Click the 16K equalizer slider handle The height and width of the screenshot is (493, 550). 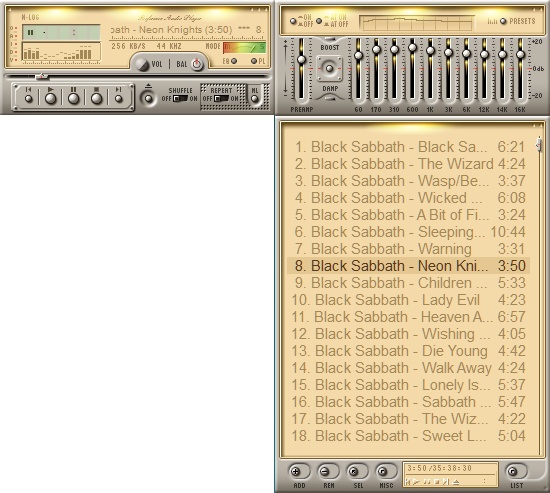pos(521,54)
